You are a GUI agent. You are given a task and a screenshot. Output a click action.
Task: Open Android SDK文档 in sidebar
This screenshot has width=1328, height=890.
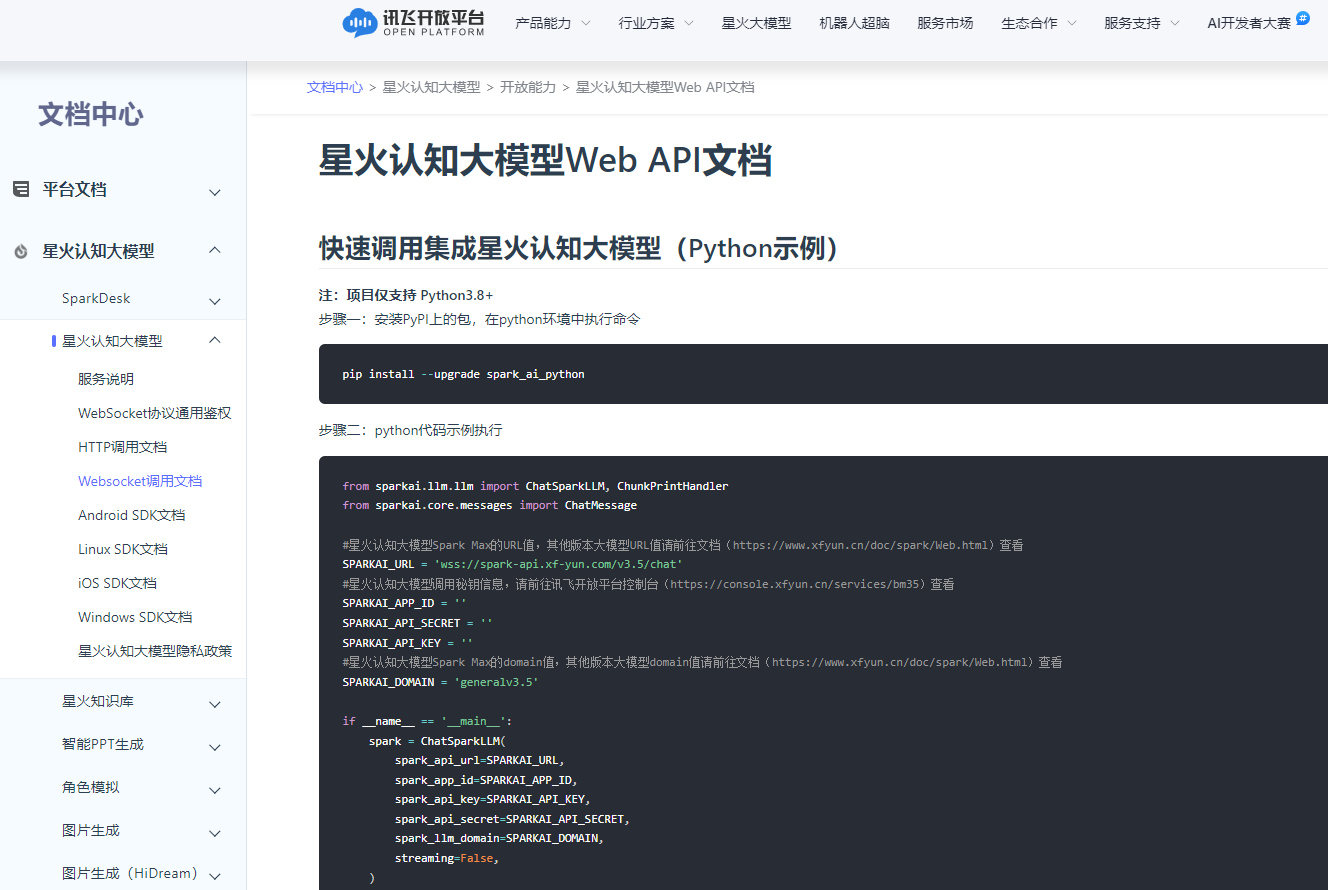131,515
